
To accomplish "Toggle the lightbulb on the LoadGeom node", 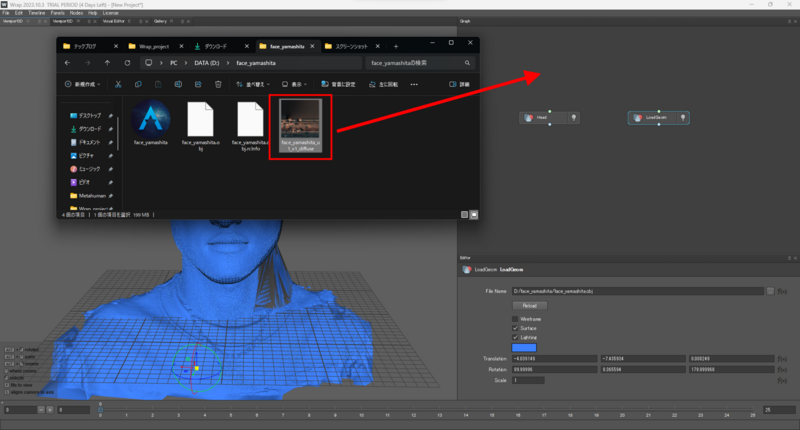I will [x=683, y=118].
